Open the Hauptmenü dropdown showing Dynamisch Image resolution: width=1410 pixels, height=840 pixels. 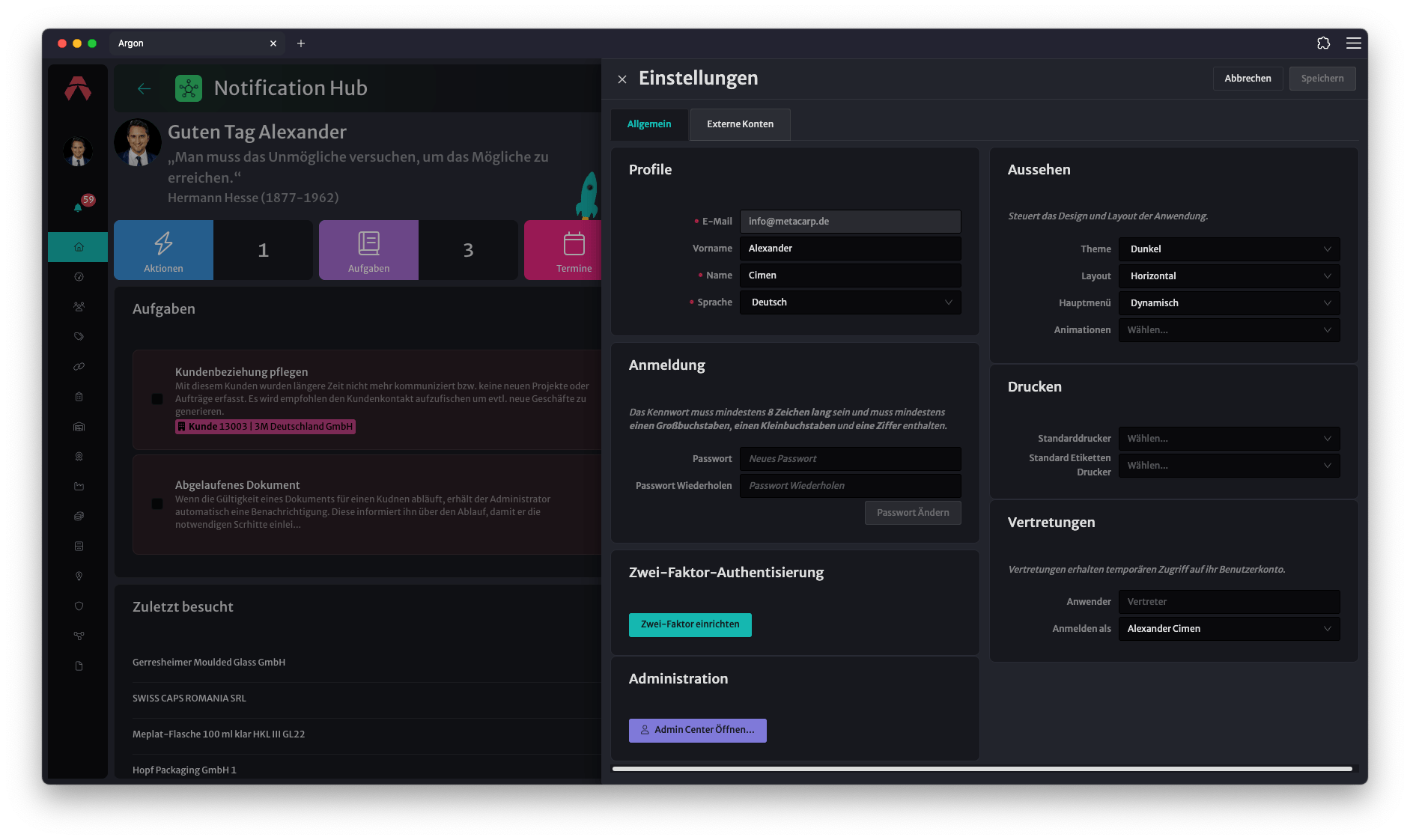(x=1230, y=303)
